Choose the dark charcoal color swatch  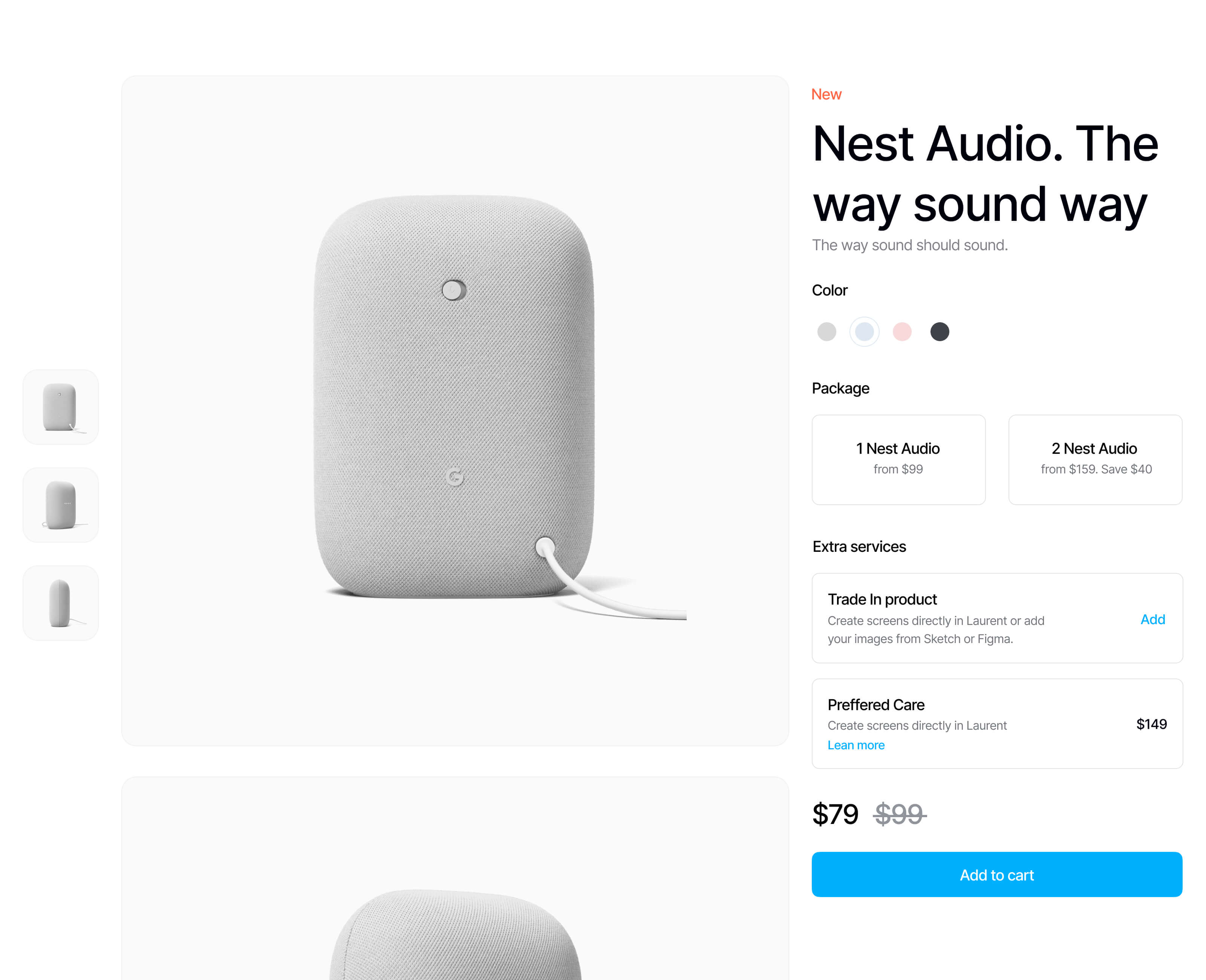(x=940, y=331)
